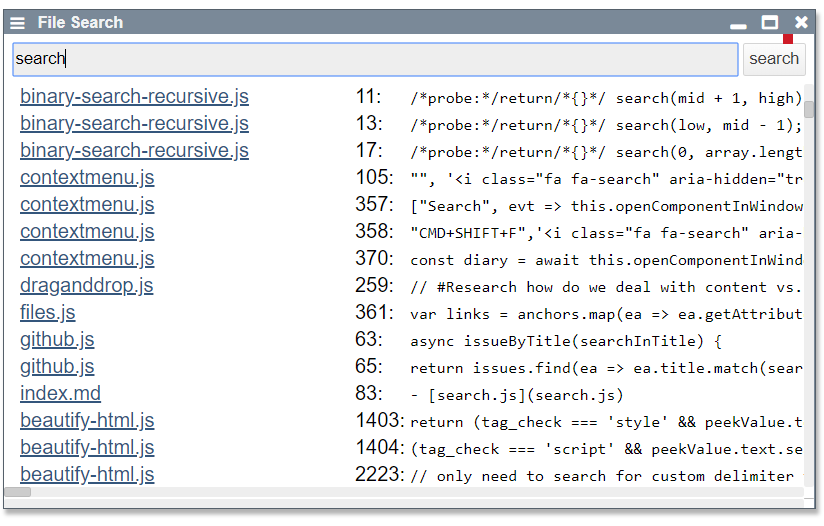Open the draganddrop.js result link
824x526 pixels.
(86, 286)
